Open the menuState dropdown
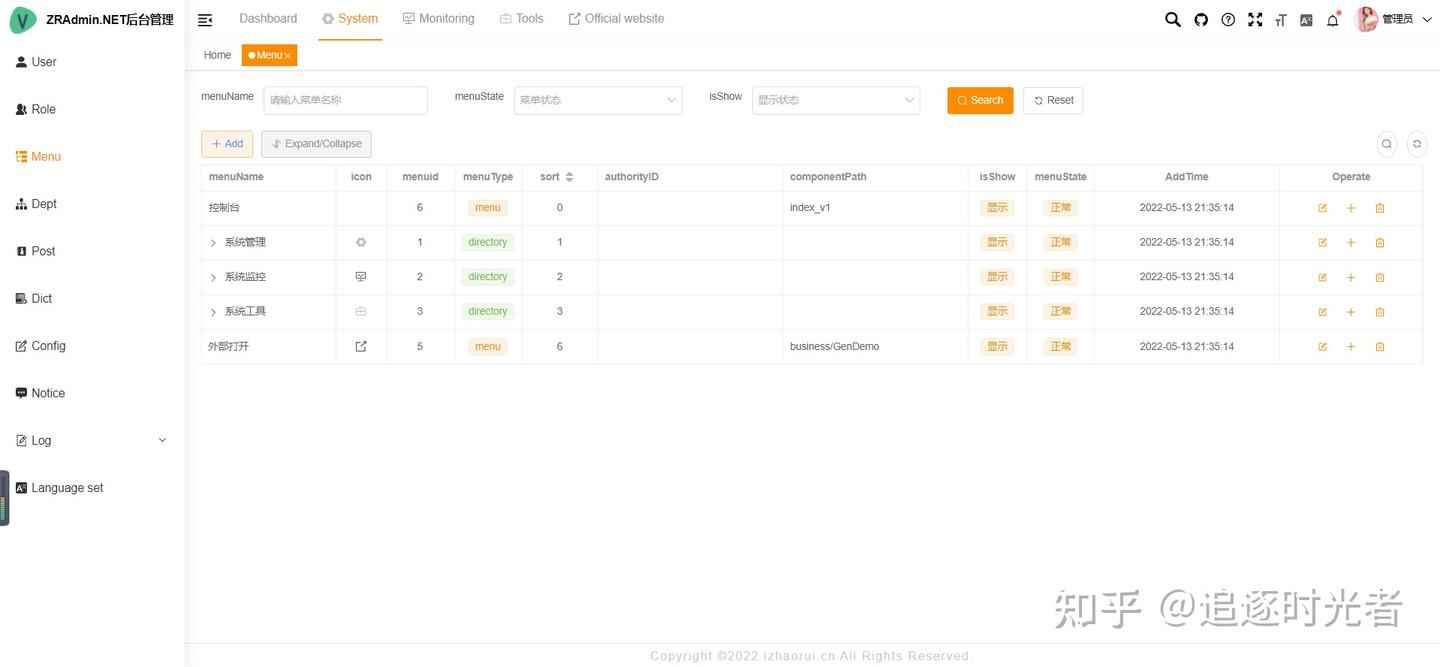 pyautogui.click(x=597, y=99)
